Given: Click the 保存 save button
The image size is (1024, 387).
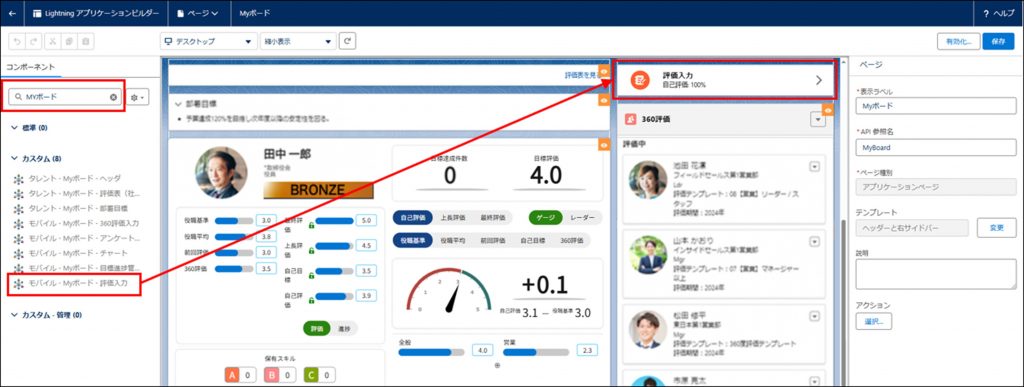Looking at the screenshot, I should pyautogui.click(x=999, y=41).
